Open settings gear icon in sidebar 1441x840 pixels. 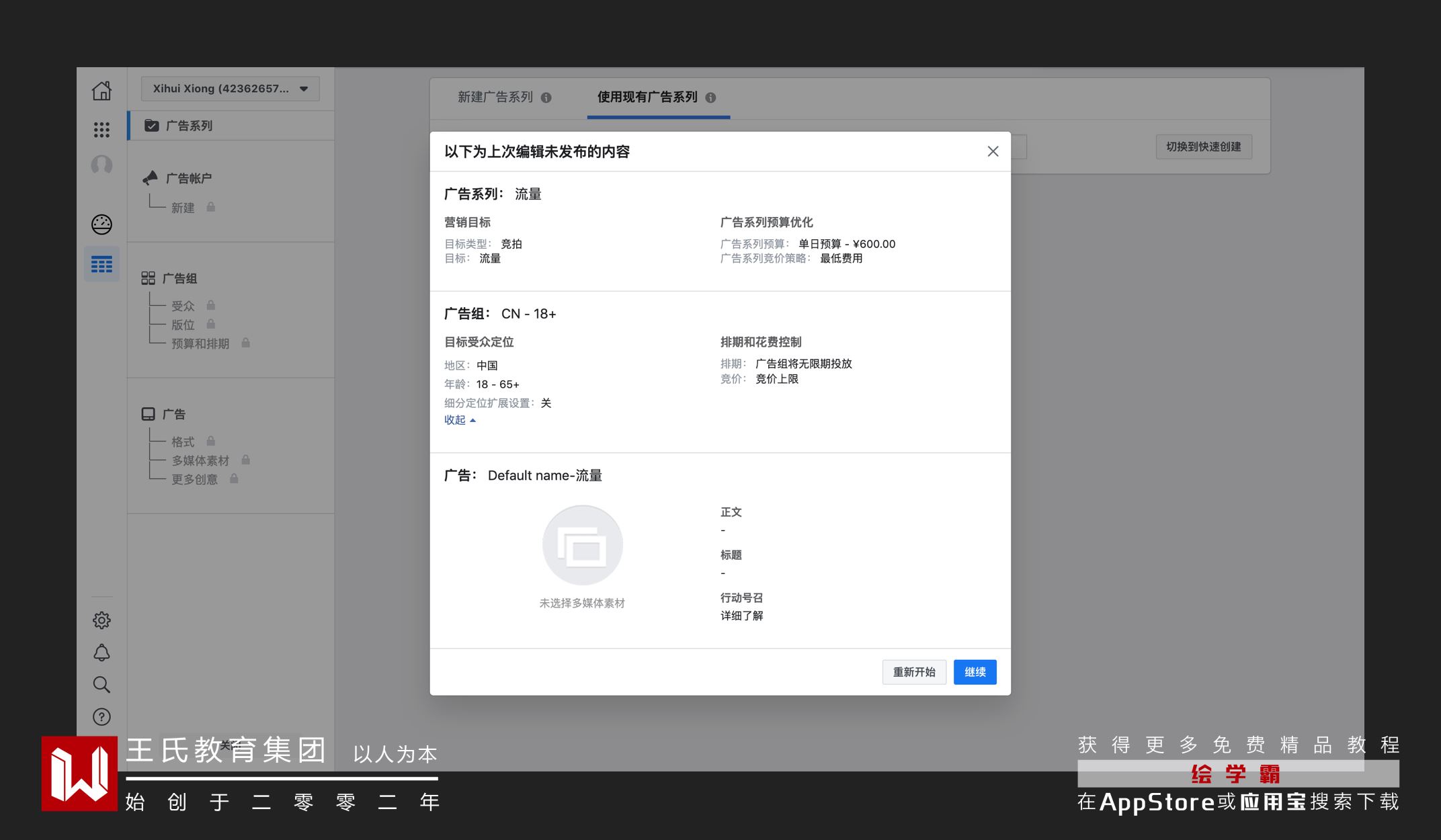(x=101, y=620)
